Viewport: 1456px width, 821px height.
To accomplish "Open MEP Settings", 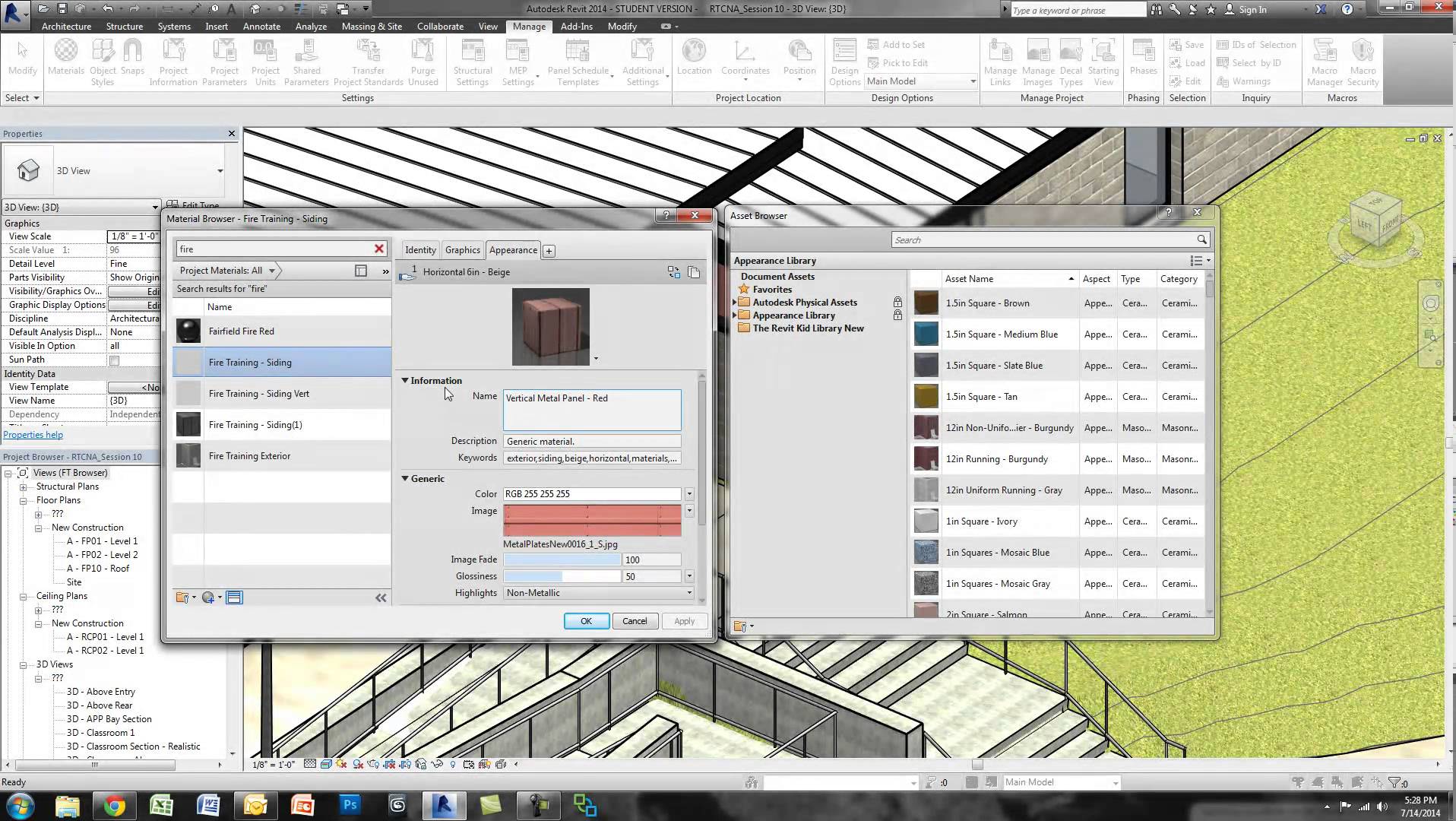I will point(518,62).
